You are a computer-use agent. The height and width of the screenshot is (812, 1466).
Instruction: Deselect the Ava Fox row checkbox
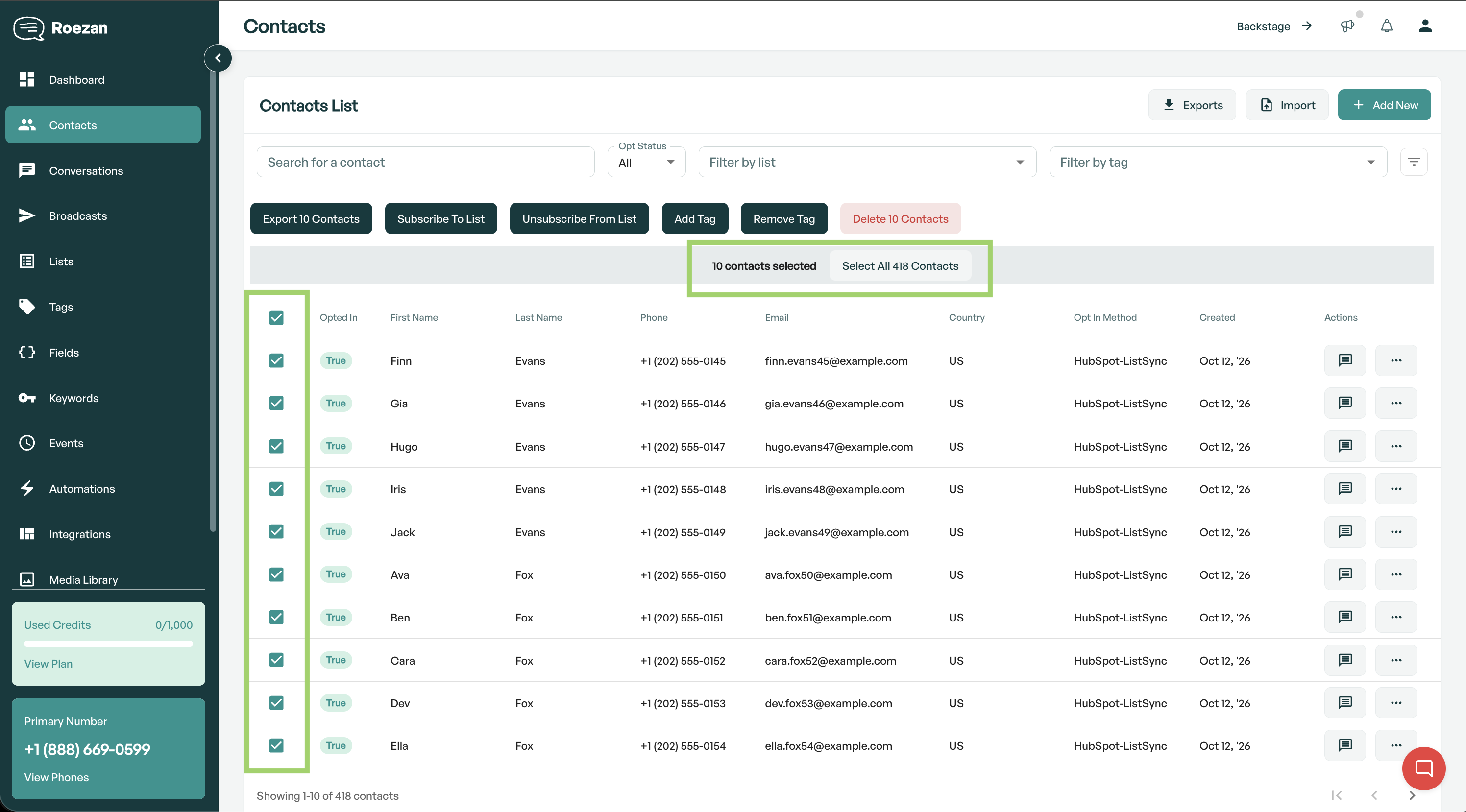click(276, 574)
